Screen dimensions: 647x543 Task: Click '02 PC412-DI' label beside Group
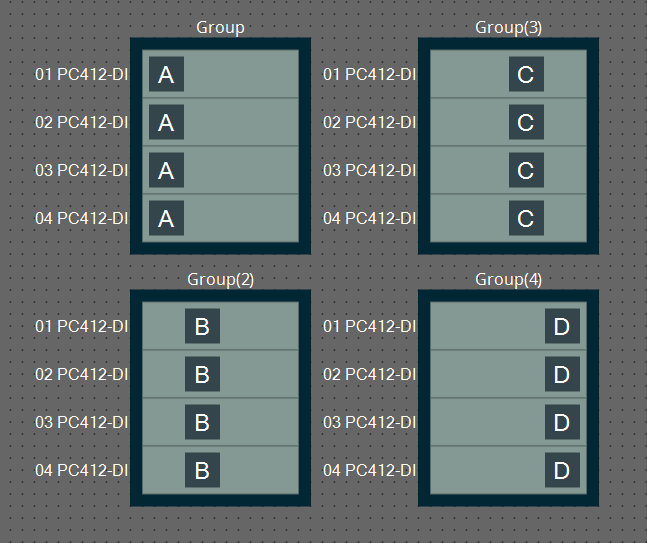[81, 123]
